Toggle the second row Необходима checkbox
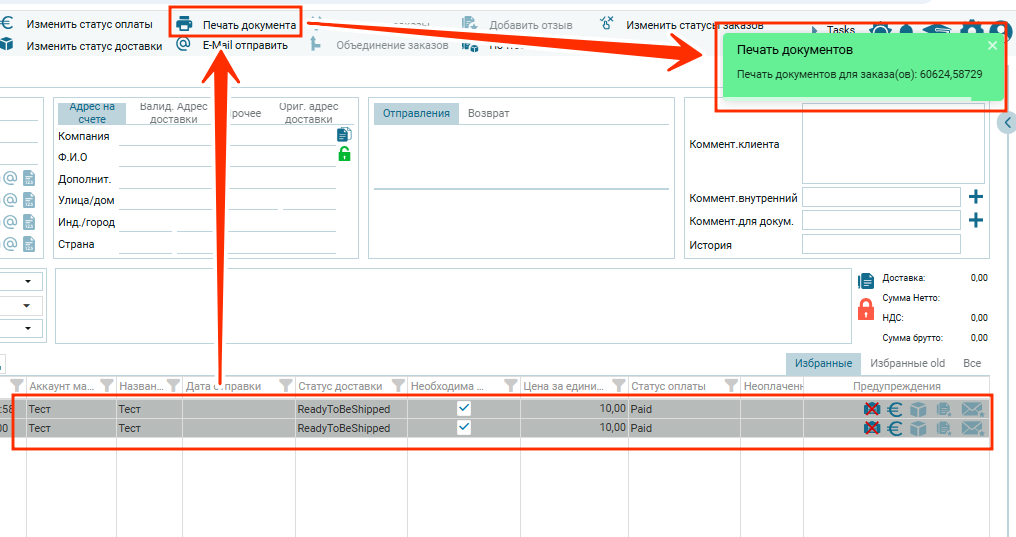The height and width of the screenshot is (537, 1016). [x=464, y=427]
